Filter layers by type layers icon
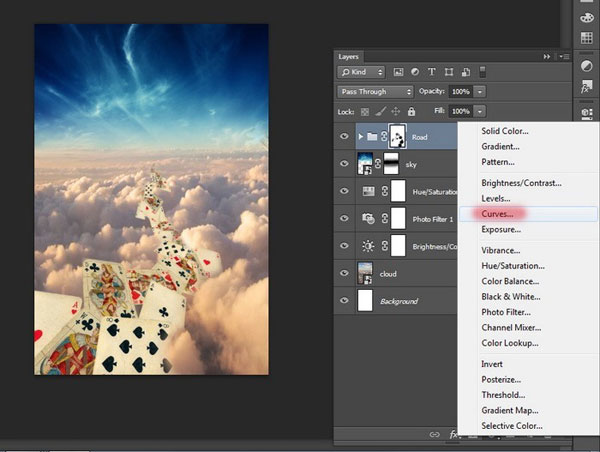Screen dimensions: 600x452 [432, 72]
